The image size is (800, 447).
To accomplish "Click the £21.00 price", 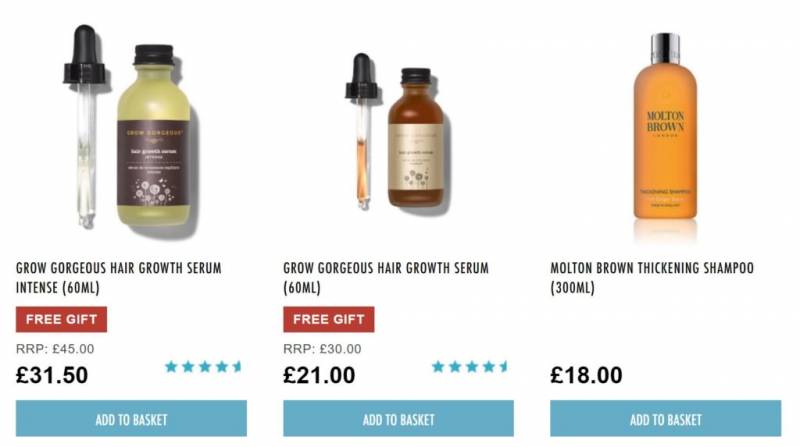I will (x=319, y=375).
